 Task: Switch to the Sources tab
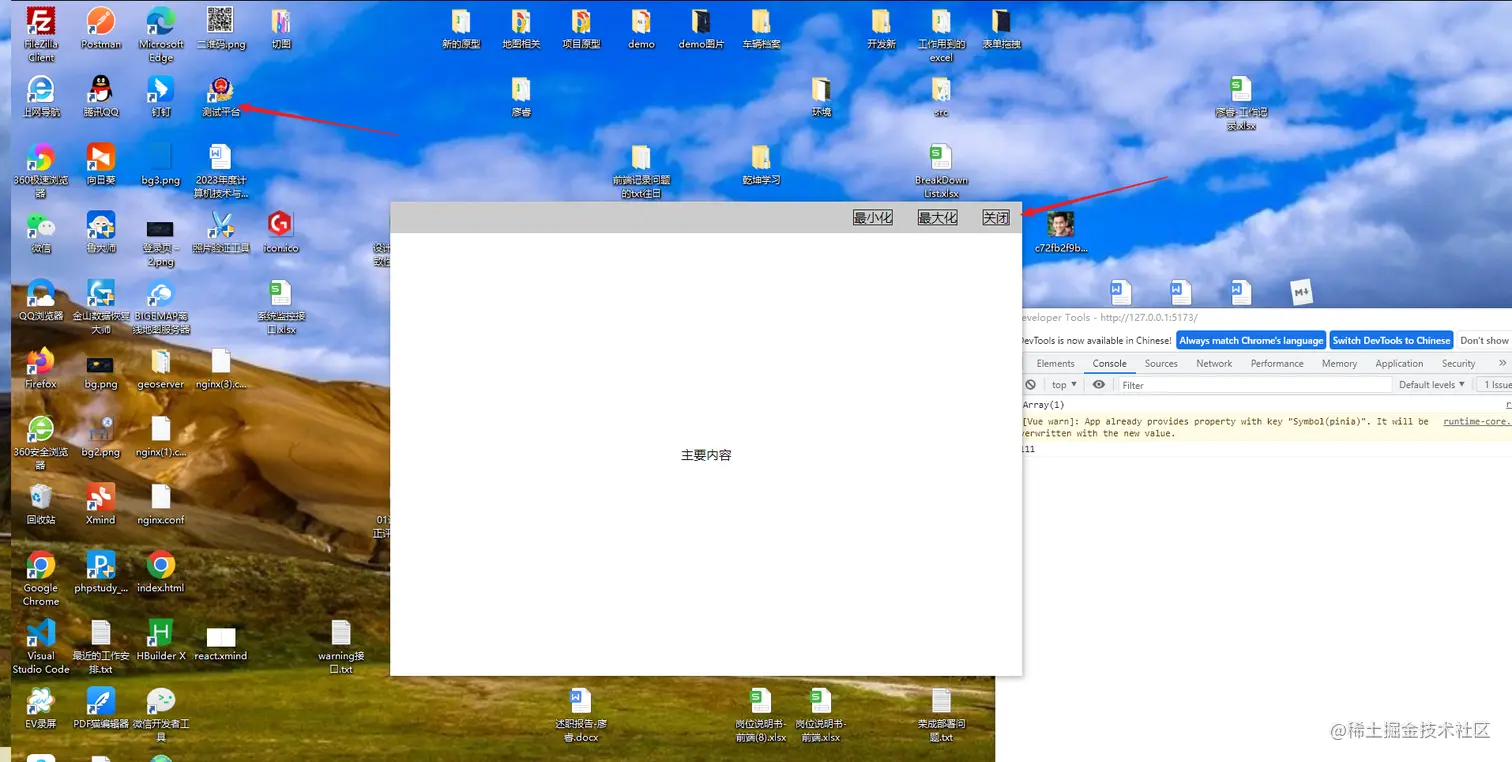coord(1161,364)
